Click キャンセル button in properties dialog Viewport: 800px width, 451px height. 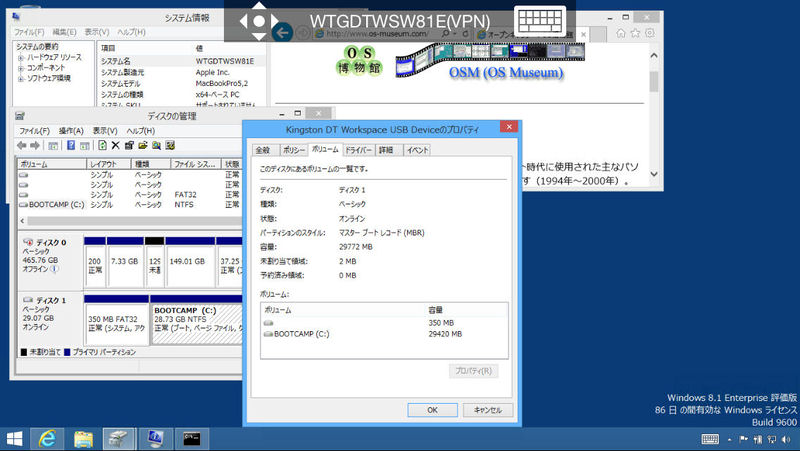(x=487, y=410)
